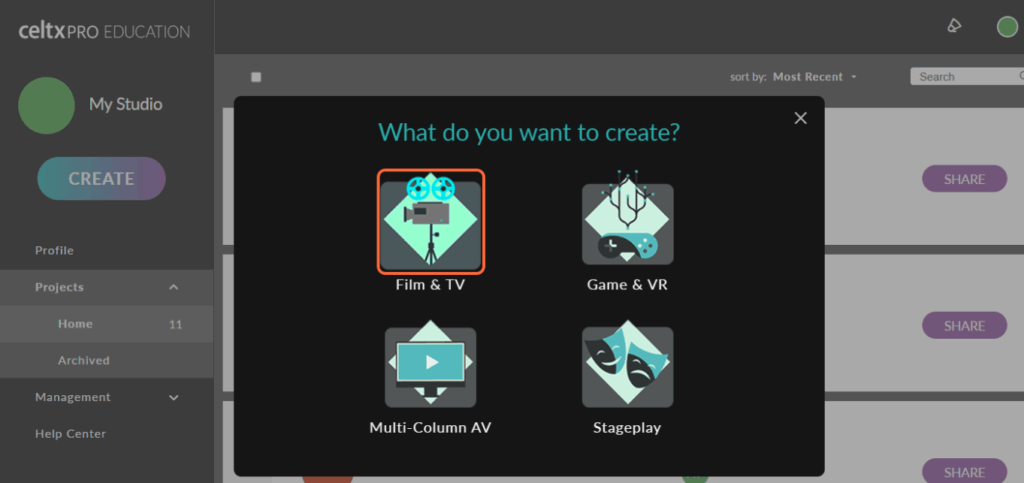Choose the Stageplay masks icon

[x=628, y=363]
